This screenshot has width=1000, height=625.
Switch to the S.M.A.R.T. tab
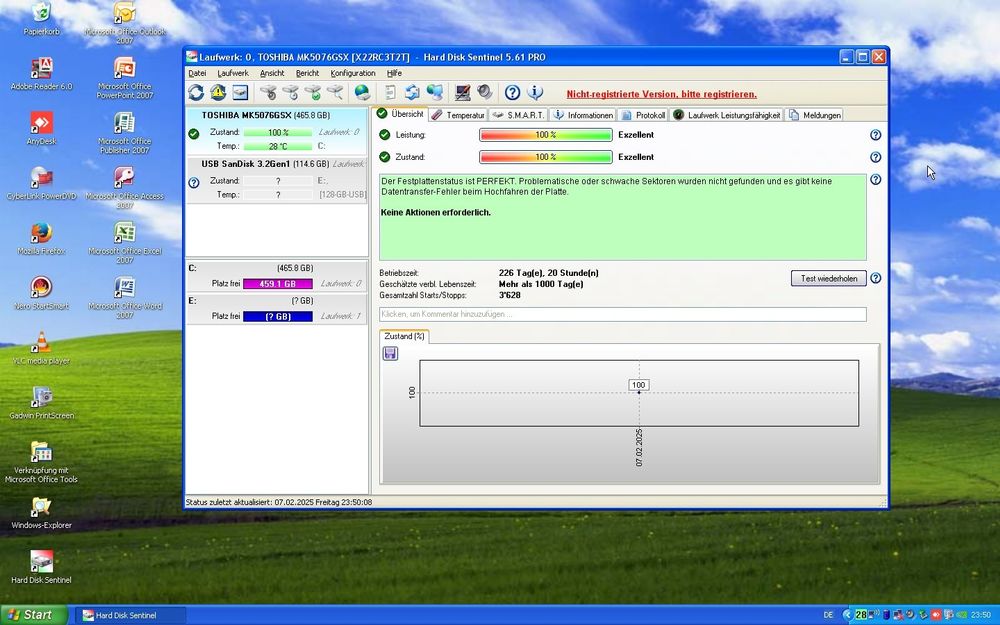(x=519, y=115)
